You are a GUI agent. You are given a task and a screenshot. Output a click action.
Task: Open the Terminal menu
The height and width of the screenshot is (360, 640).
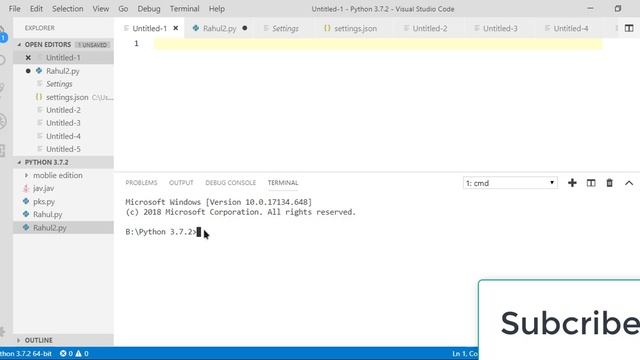[x=184, y=9]
